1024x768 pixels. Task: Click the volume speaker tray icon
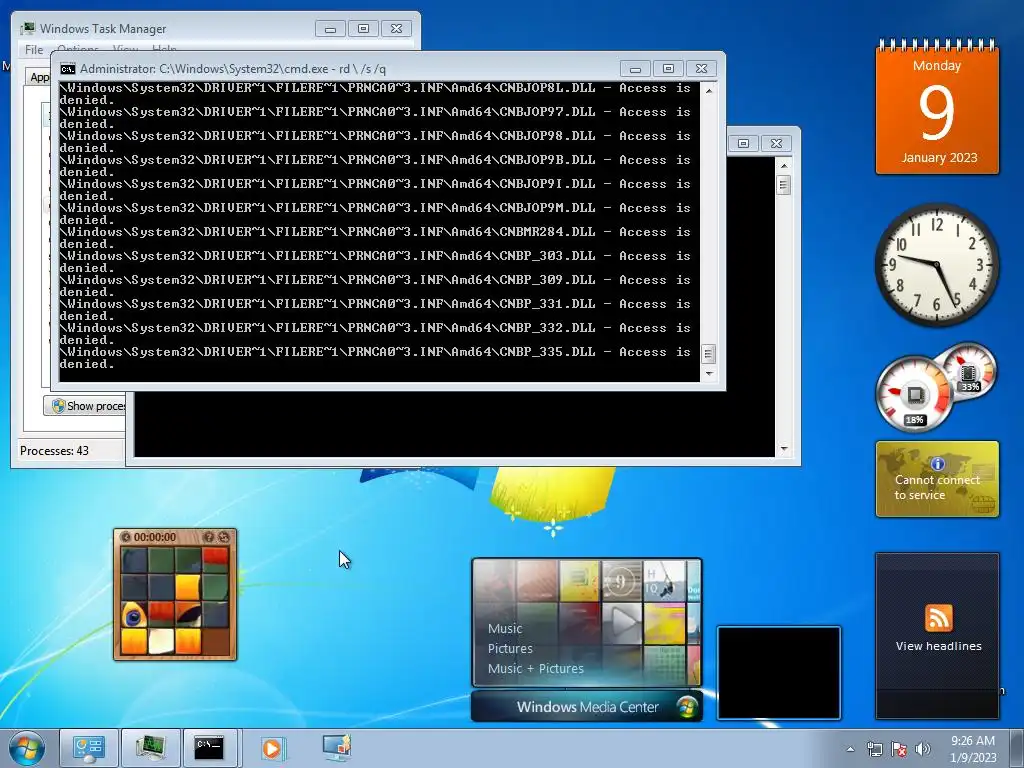click(923, 749)
